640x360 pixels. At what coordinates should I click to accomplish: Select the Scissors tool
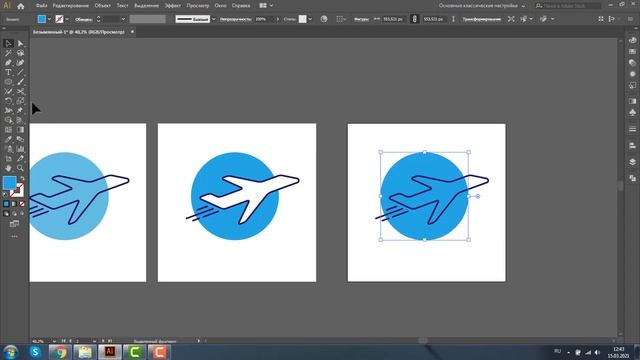[x=20, y=91]
